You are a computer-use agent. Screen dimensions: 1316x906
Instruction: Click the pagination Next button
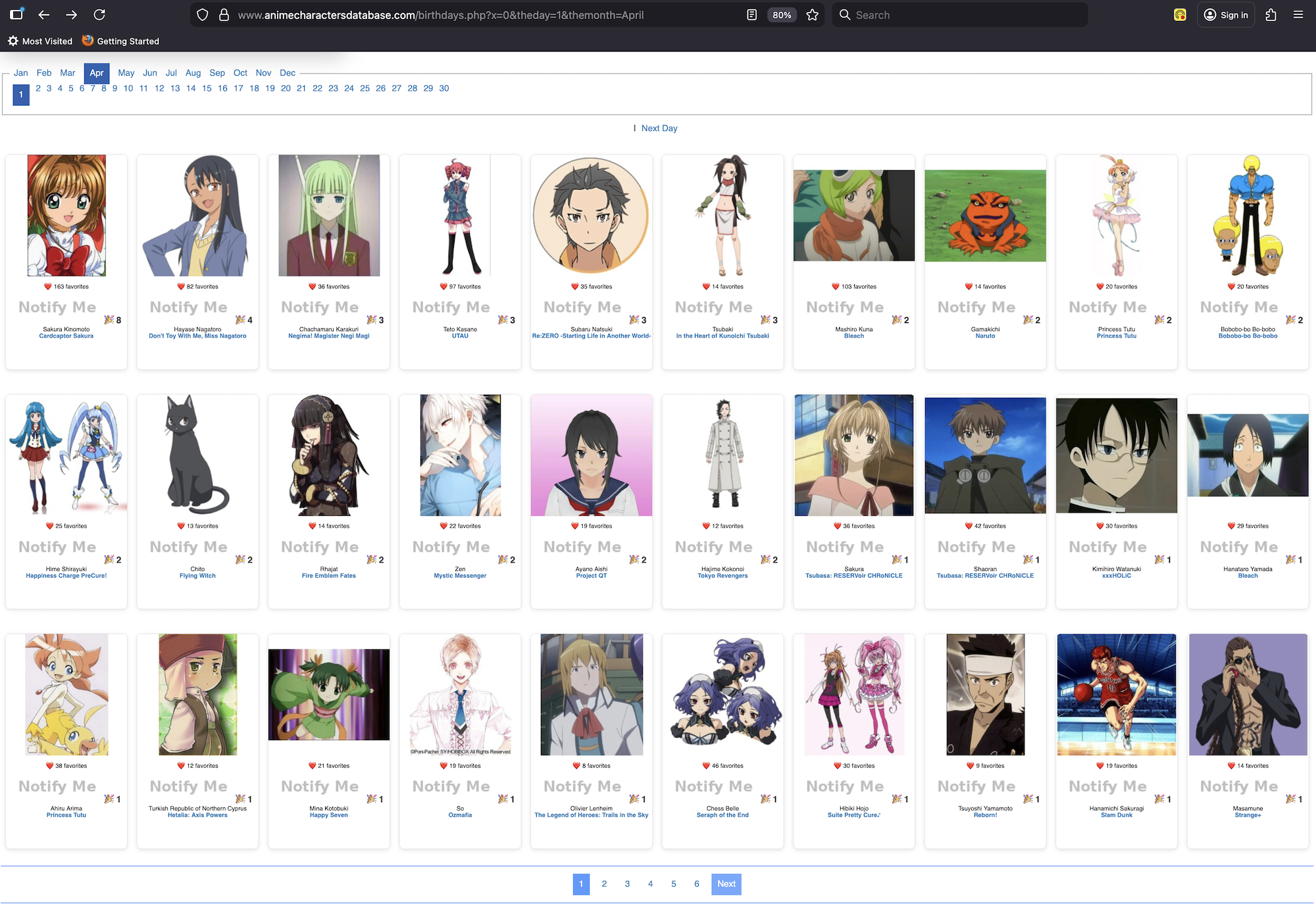pyautogui.click(x=726, y=884)
